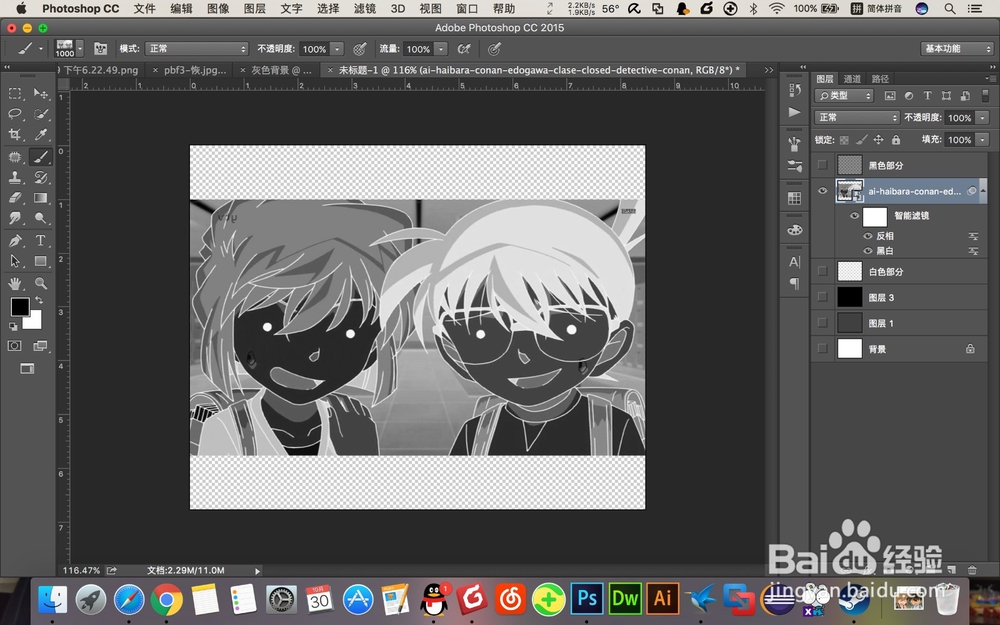Open the brush preset picker arrow

tap(80, 48)
